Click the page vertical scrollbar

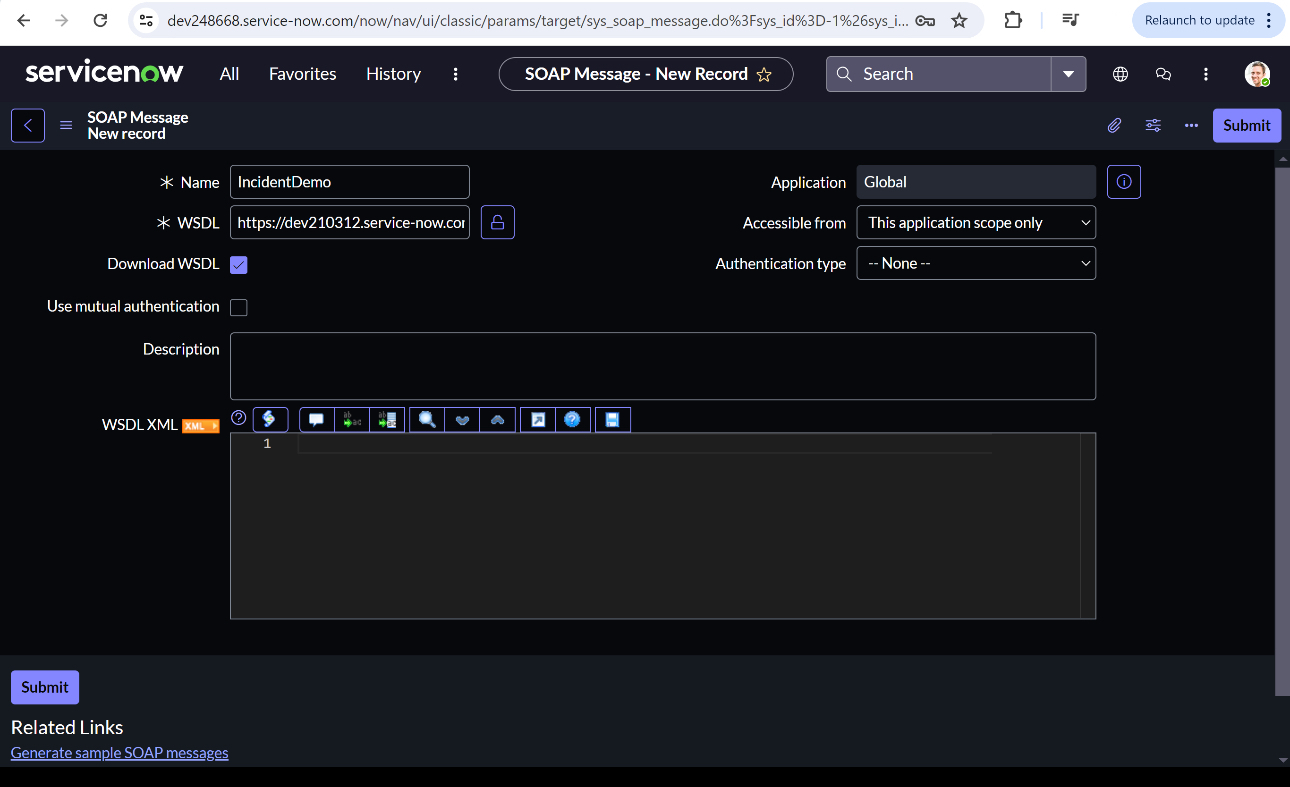(1282, 430)
